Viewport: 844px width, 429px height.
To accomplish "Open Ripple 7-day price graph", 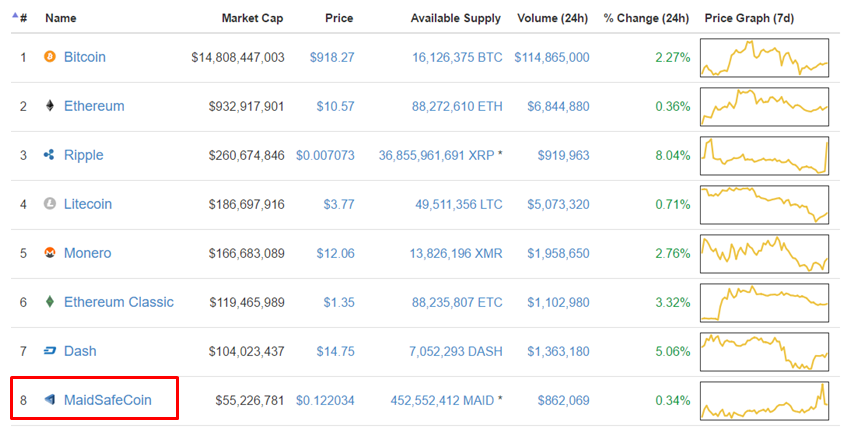I will (x=764, y=156).
